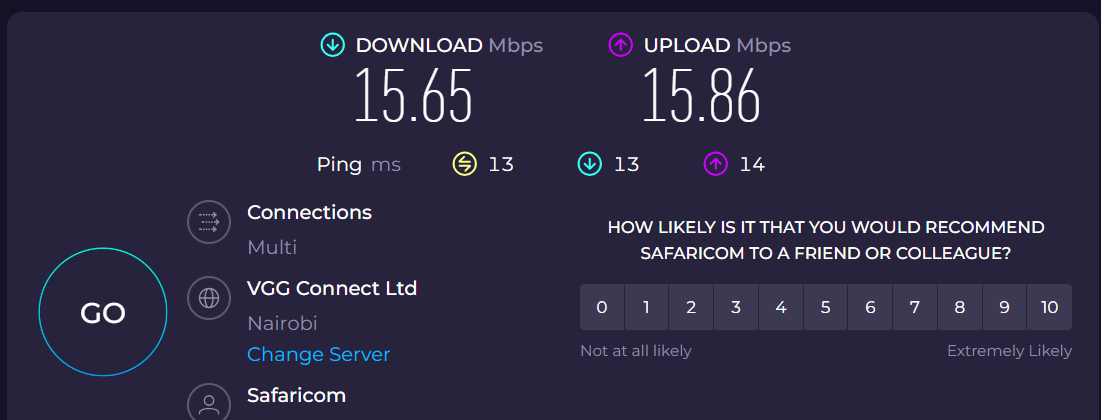Pick rating 7 on the recommendation scale
Screen dimensions: 1101x420
click(x=915, y=307)
